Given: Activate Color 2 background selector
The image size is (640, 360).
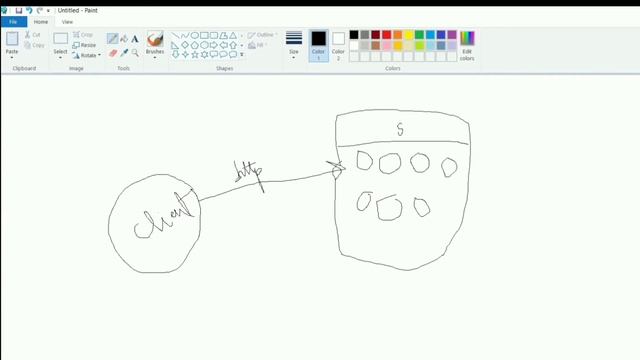Looking at the screenshot, I should (338, 45).
